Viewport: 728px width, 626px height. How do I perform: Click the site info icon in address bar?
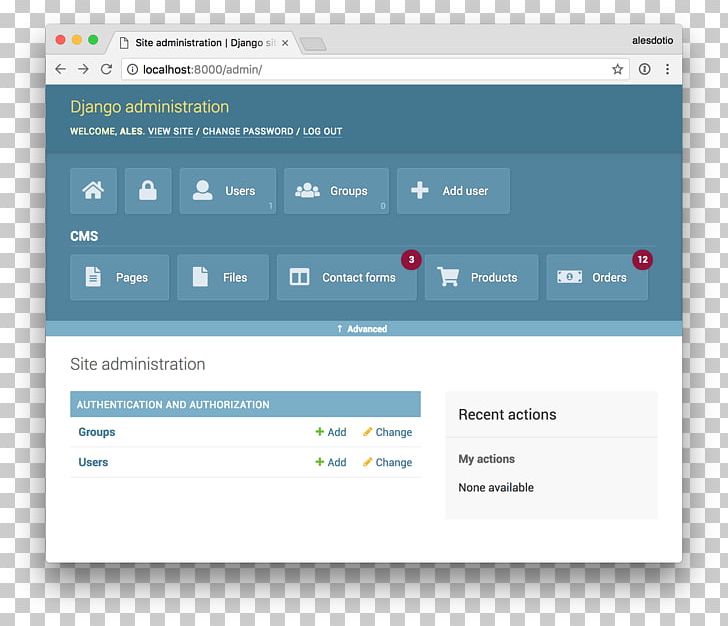click(132, 69)
